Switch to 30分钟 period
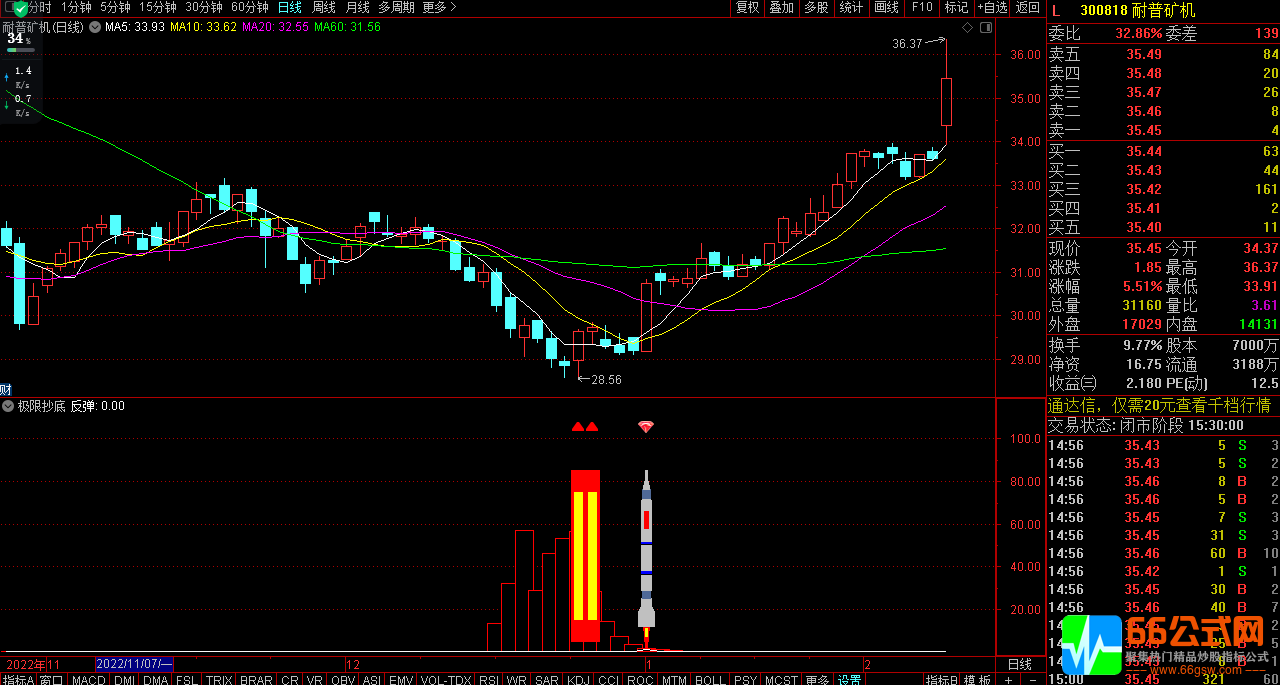1280x685 pixels. pyautogui.click(x=204, y=7)
